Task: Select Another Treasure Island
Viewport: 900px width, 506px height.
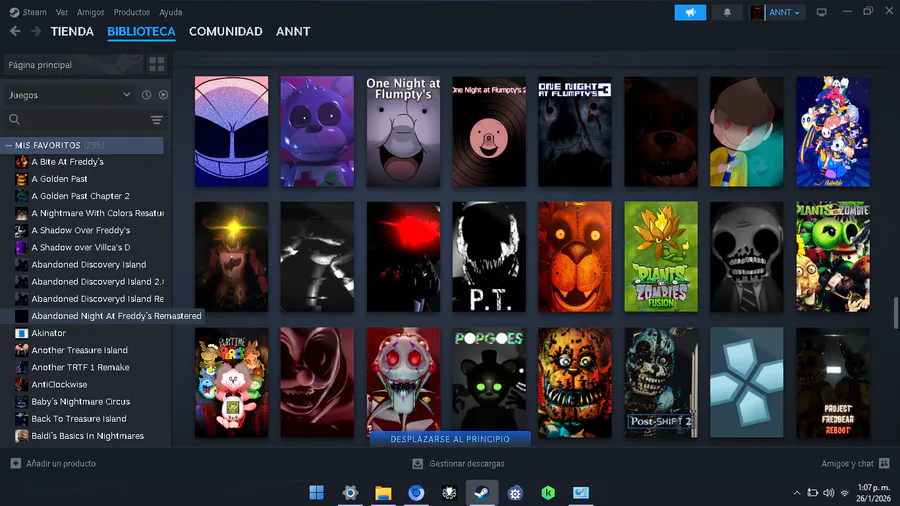Action: (x=79, y=350)
